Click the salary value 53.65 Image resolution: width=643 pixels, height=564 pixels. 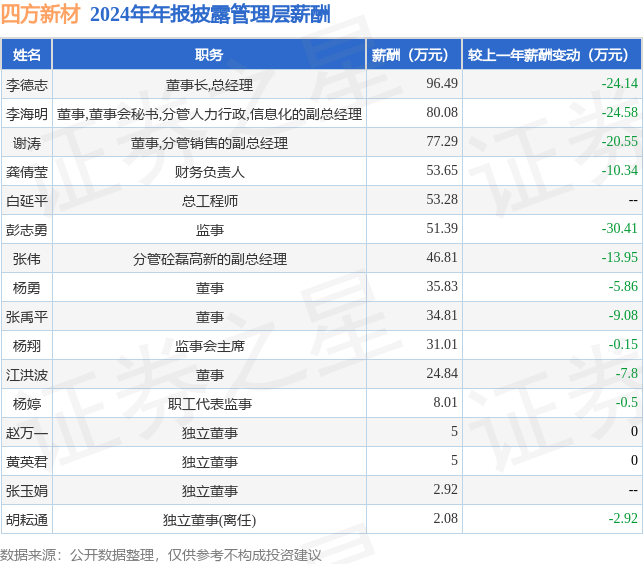click(x=442, y=170)
